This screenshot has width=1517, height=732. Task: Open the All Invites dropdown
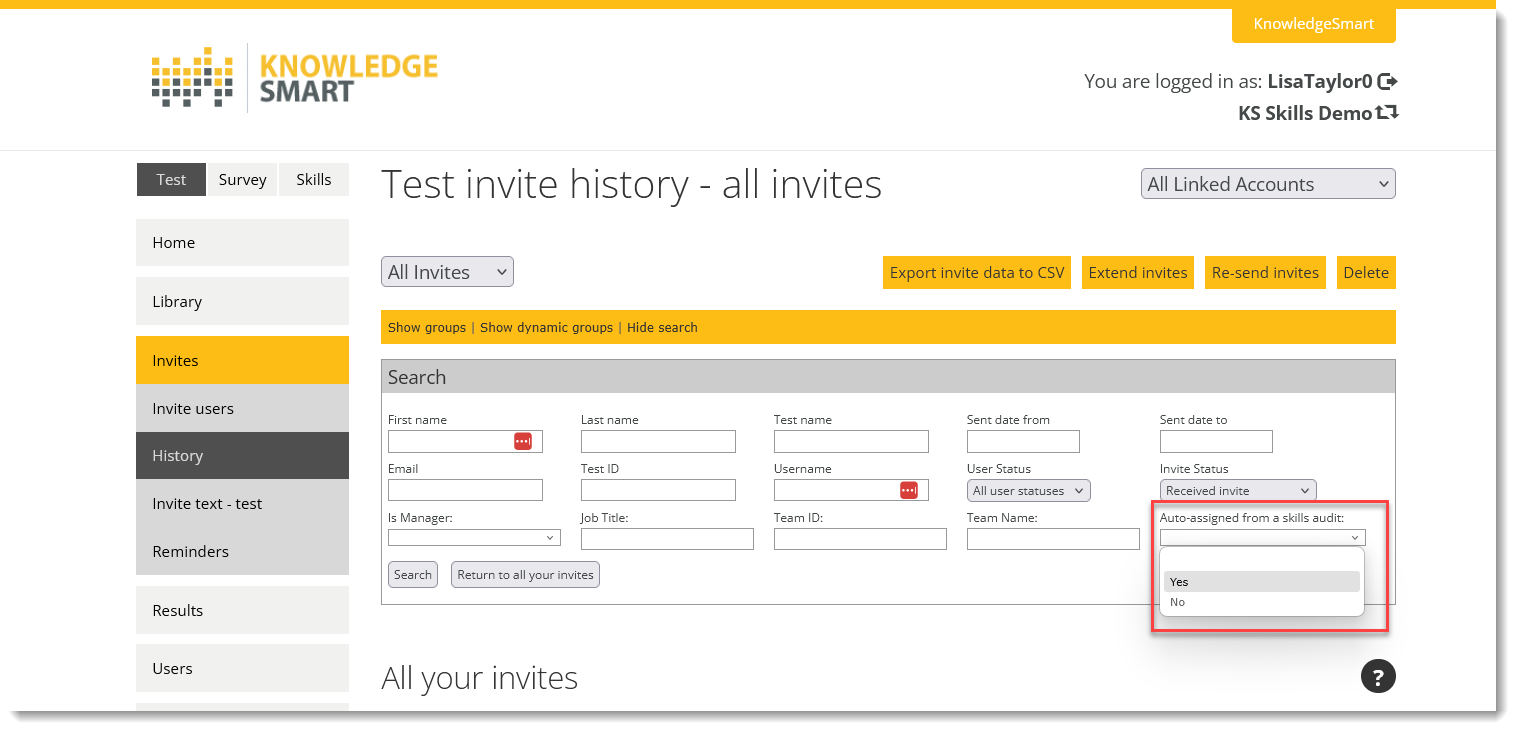tap(447, 272)
